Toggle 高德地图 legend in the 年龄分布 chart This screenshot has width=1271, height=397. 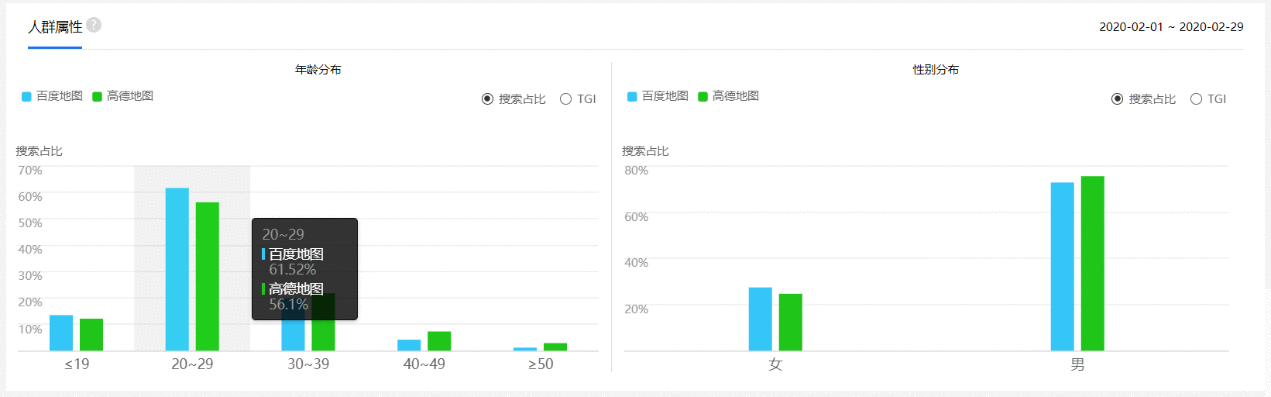click(122, 96)
